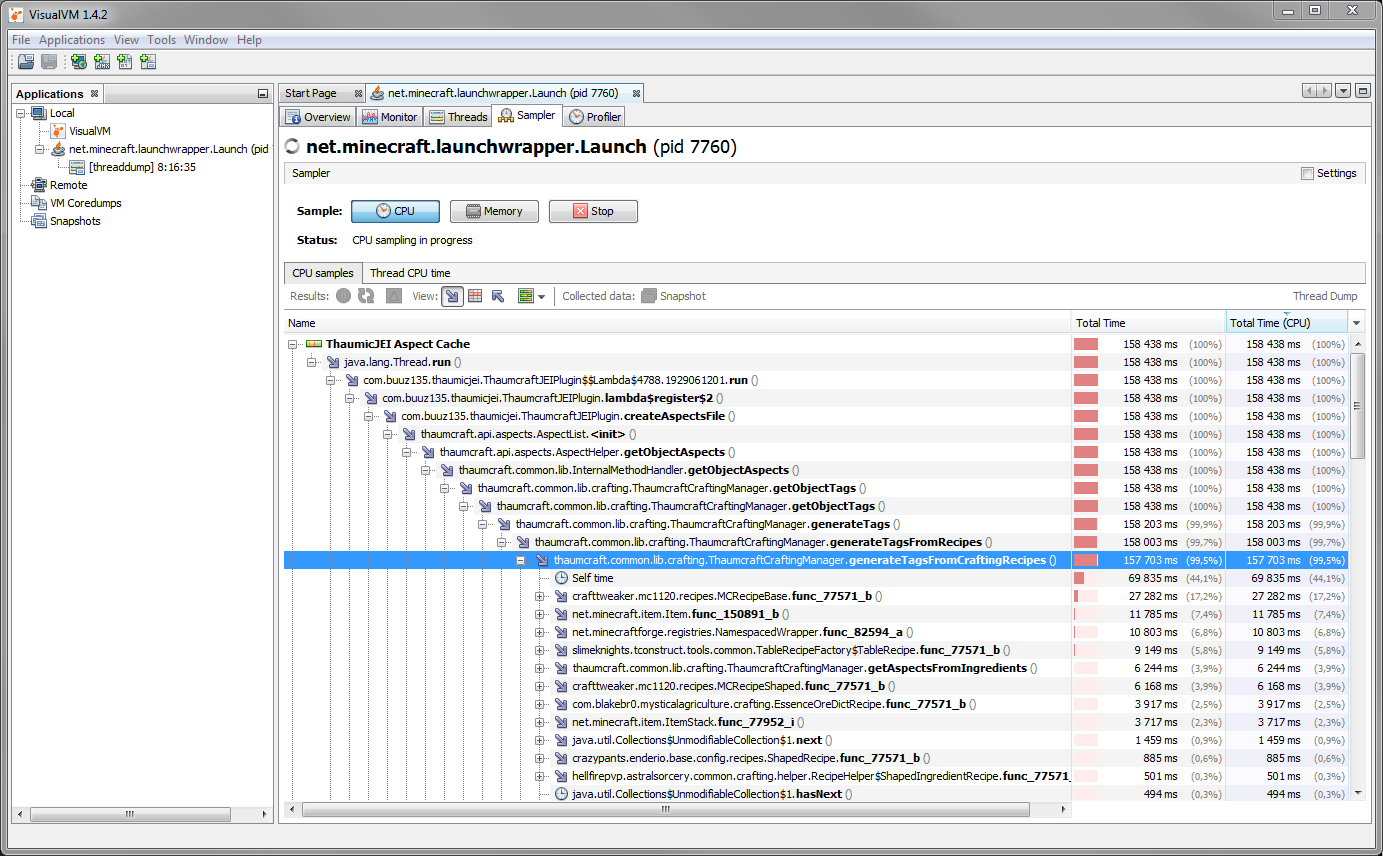Click the scroll tabs right arrow
The height and width of the screenshot is (856, 1383).
(1324, 91)
